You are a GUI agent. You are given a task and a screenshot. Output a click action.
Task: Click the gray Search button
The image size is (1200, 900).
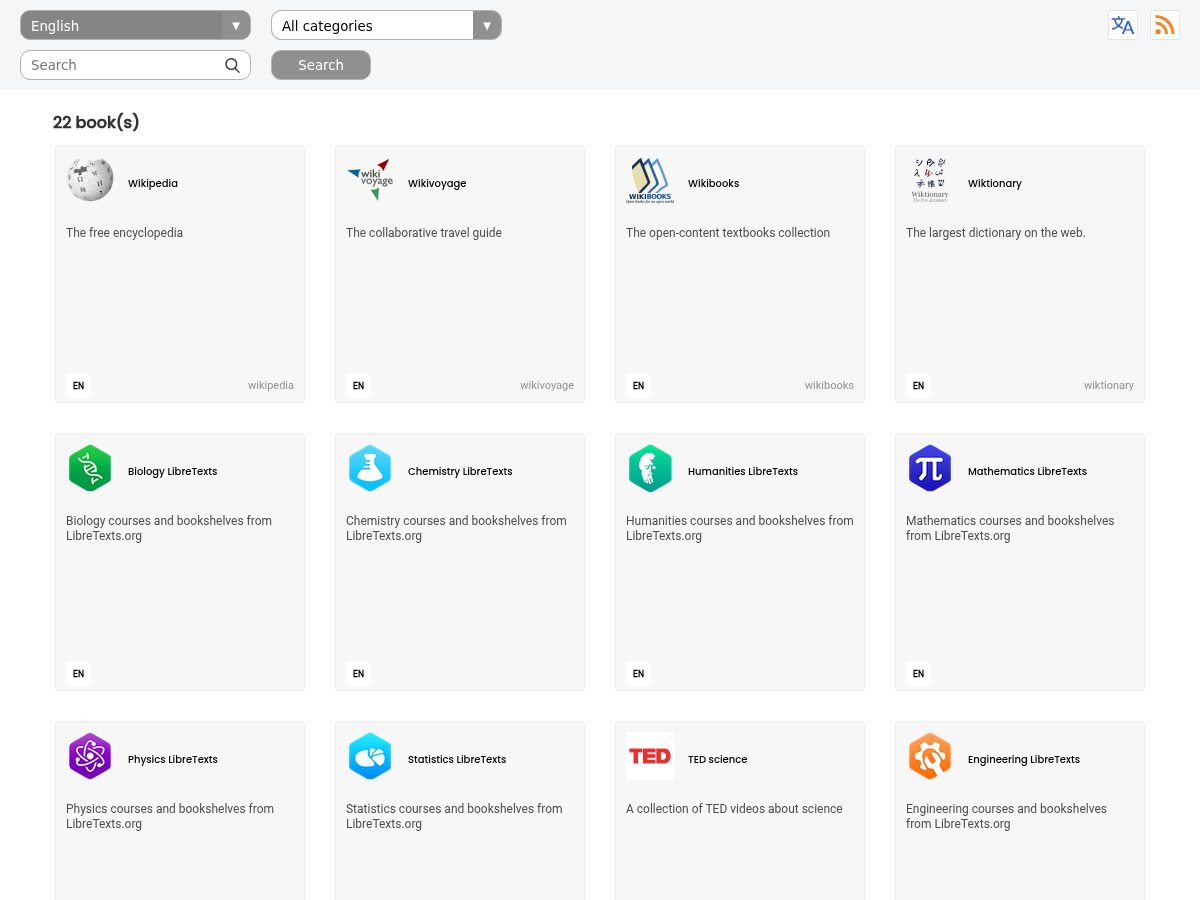(321, 65)
